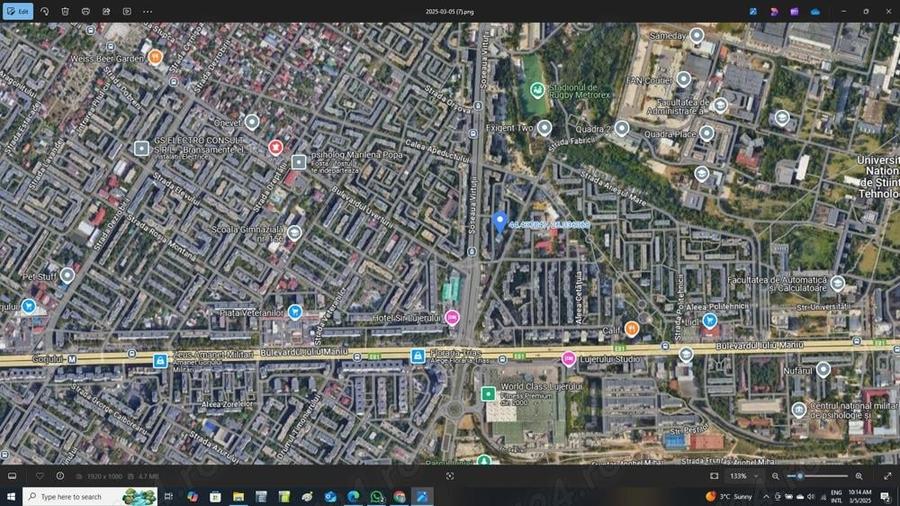Click the Hotel Sir Lujerului pink marker
Image resolution: width=900 pixels, height=506 pixels.
(x=452, y=317)
